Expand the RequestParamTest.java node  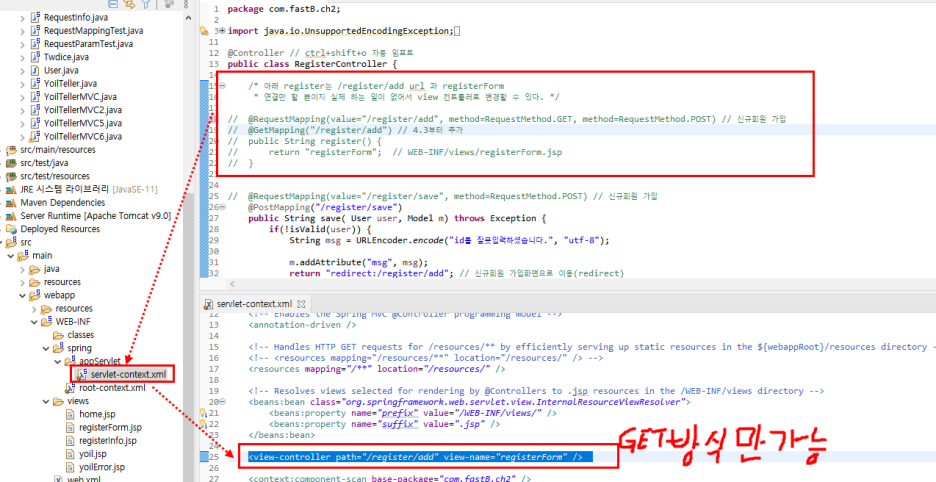coord(23,44)
